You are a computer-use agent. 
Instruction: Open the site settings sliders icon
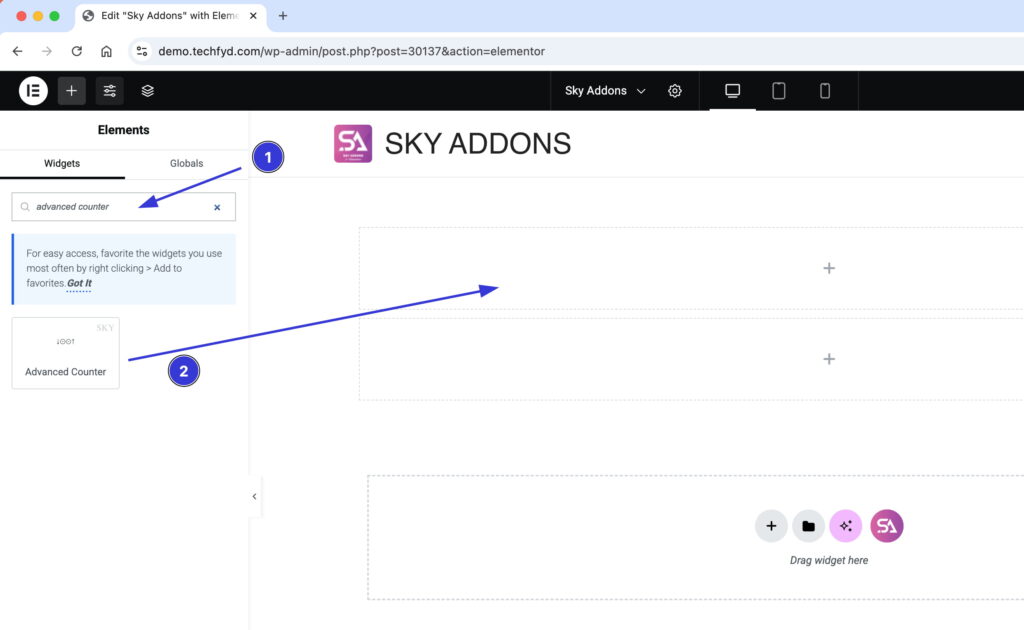110,91
